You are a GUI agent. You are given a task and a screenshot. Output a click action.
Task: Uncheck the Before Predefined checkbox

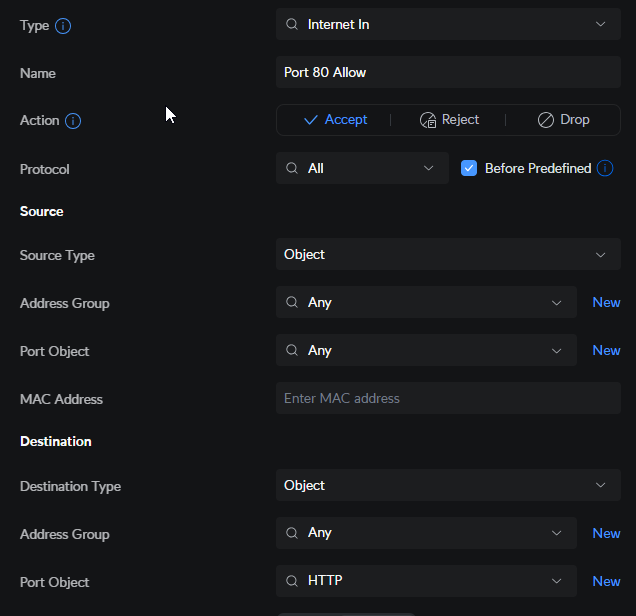(x=469, y=168)
